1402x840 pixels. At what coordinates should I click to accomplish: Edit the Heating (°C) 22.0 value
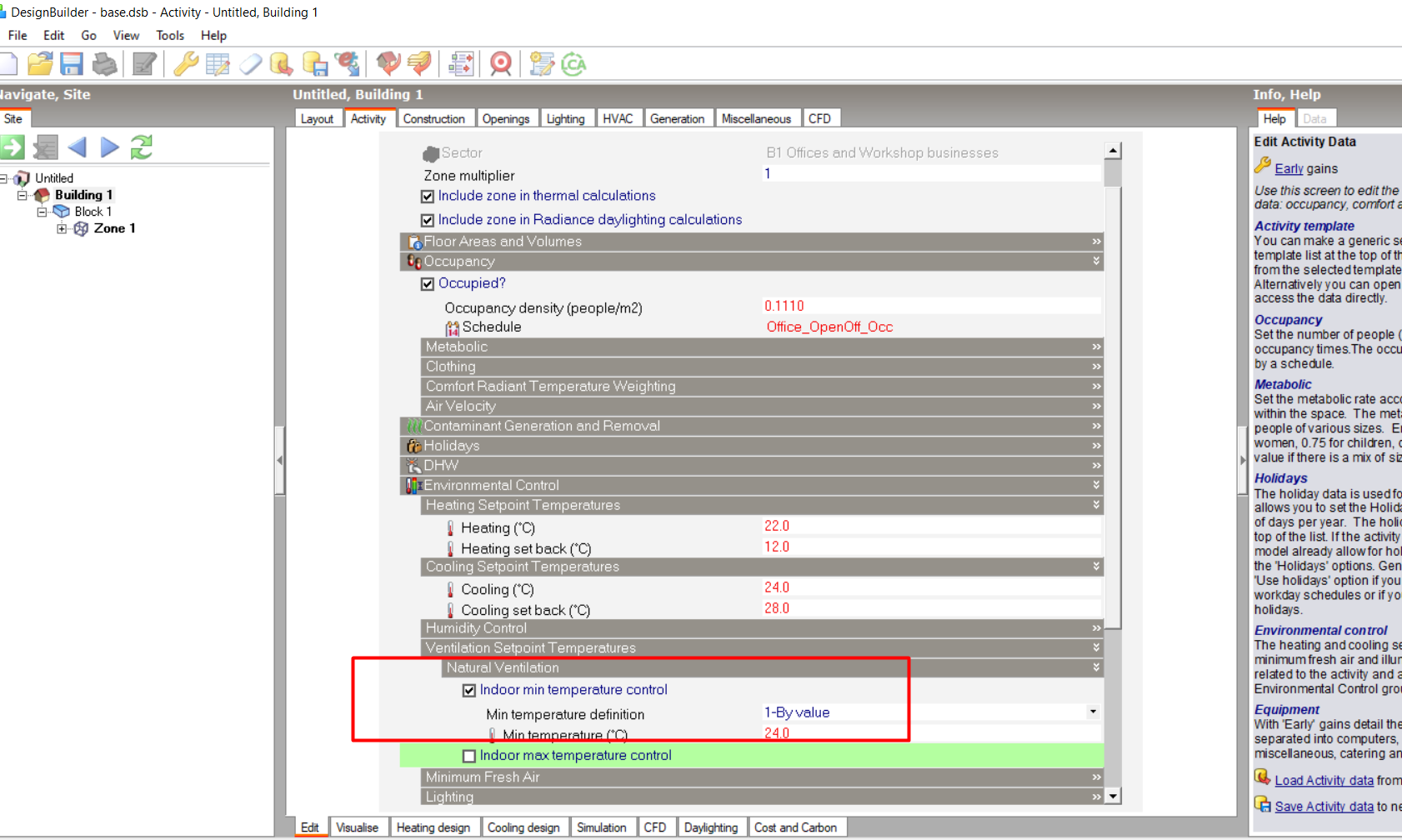point(932,526)
